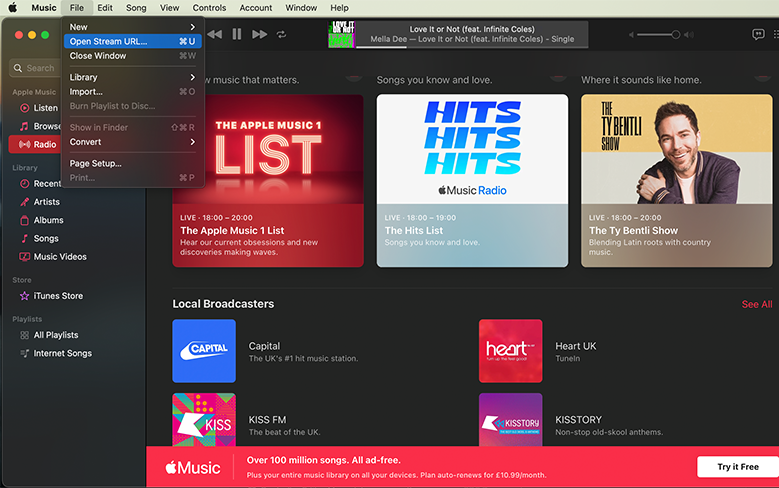Toggle the repeat icon in toolbar
This screenshot has height=488, width=779.
pyautogui.click(x=282, y=34)
